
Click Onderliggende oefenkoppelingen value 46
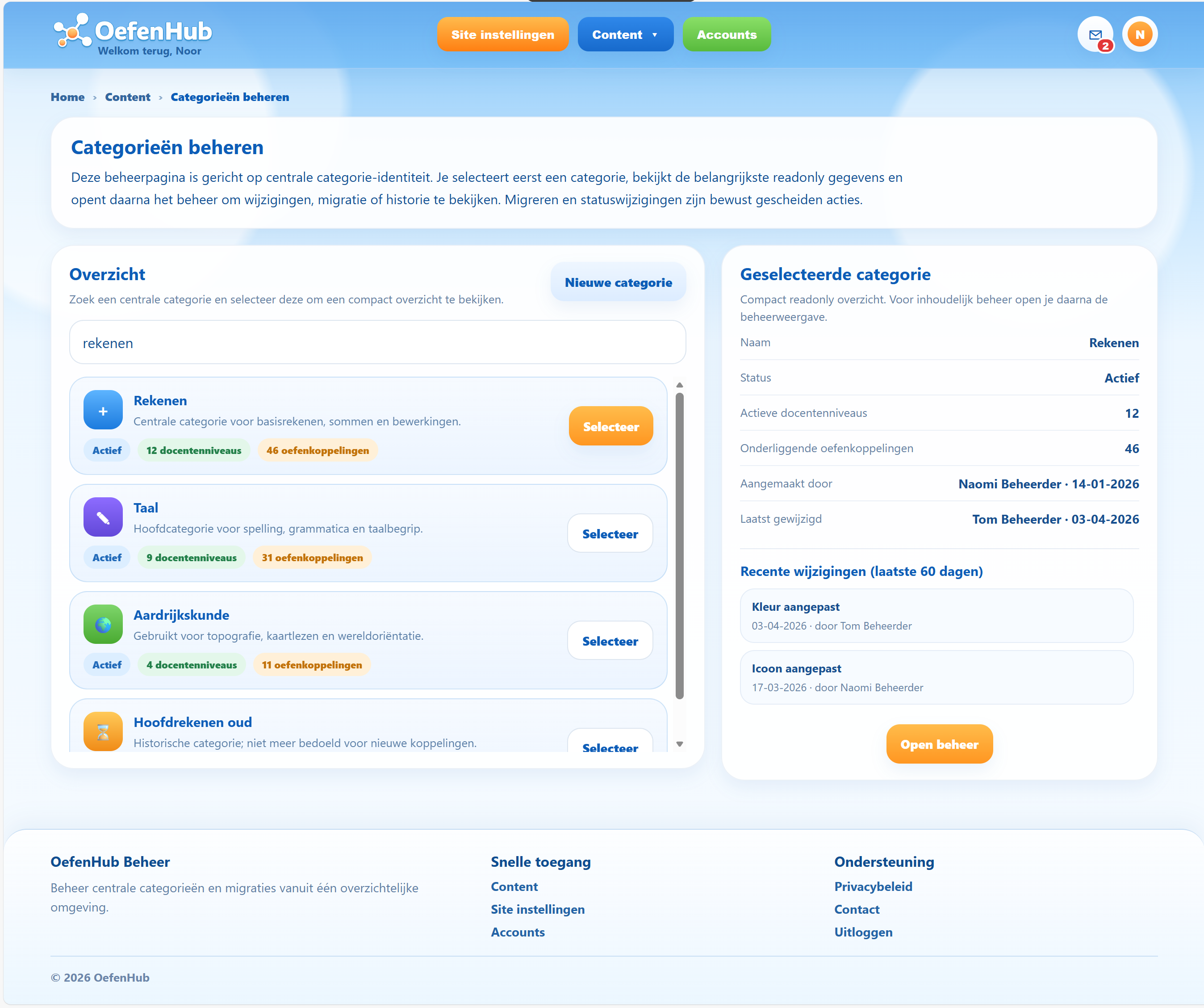[1132, 449]
